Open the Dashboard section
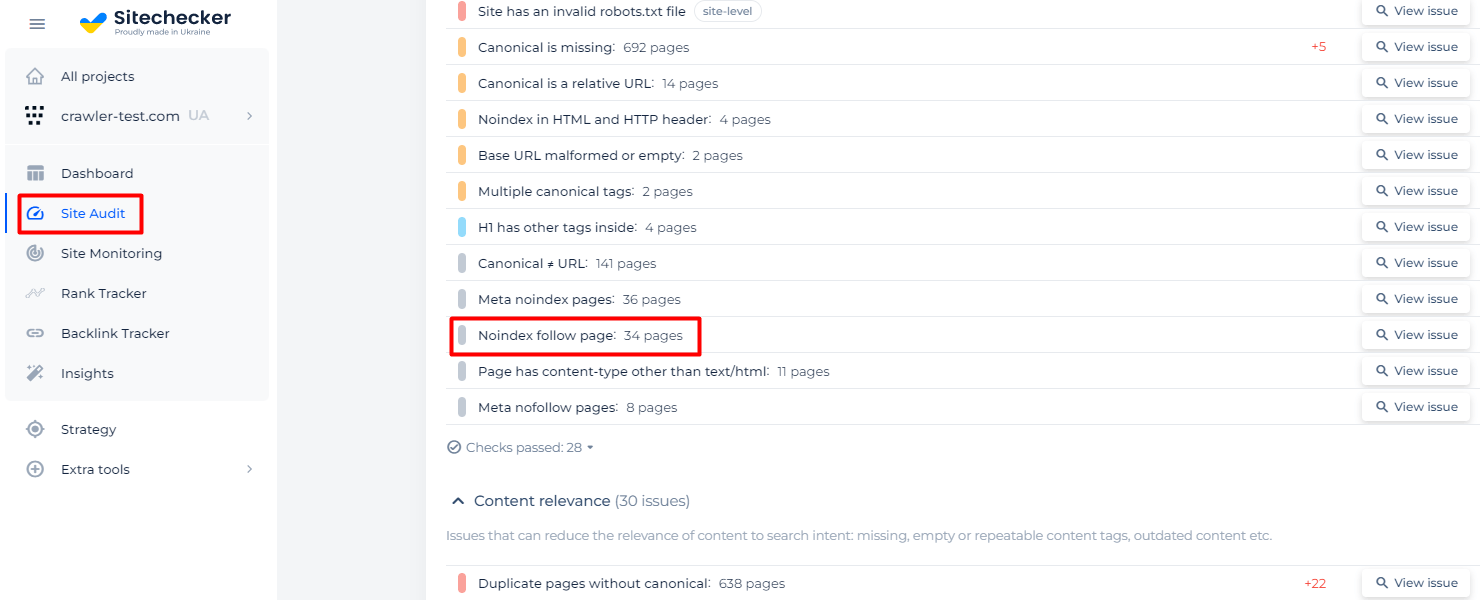 point(97,173)
